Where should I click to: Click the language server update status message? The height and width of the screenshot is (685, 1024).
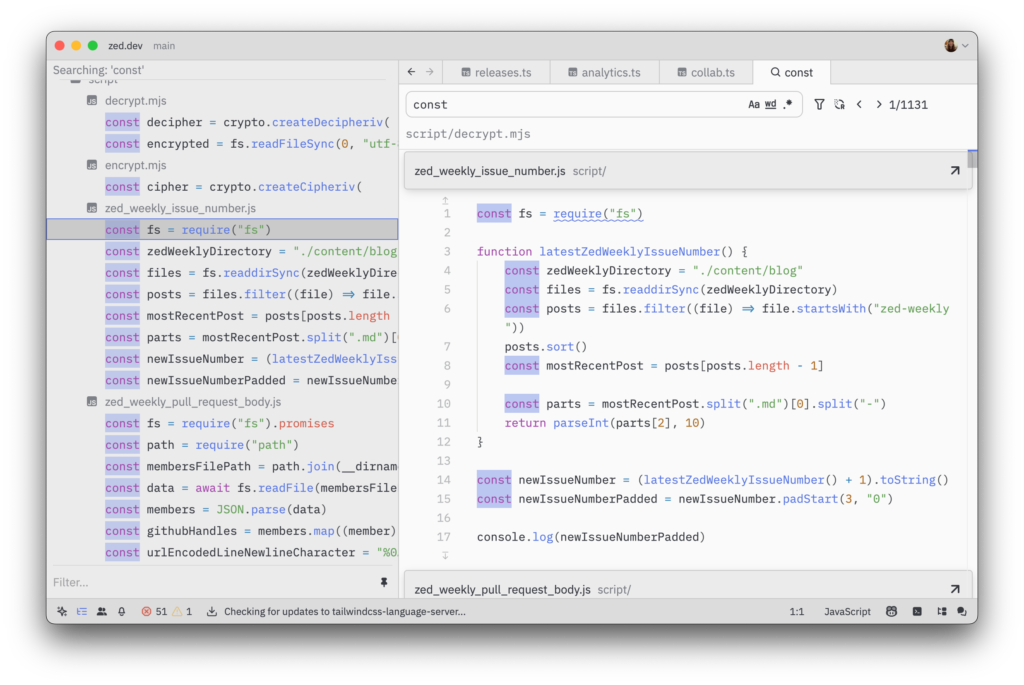tap(345, 612)
